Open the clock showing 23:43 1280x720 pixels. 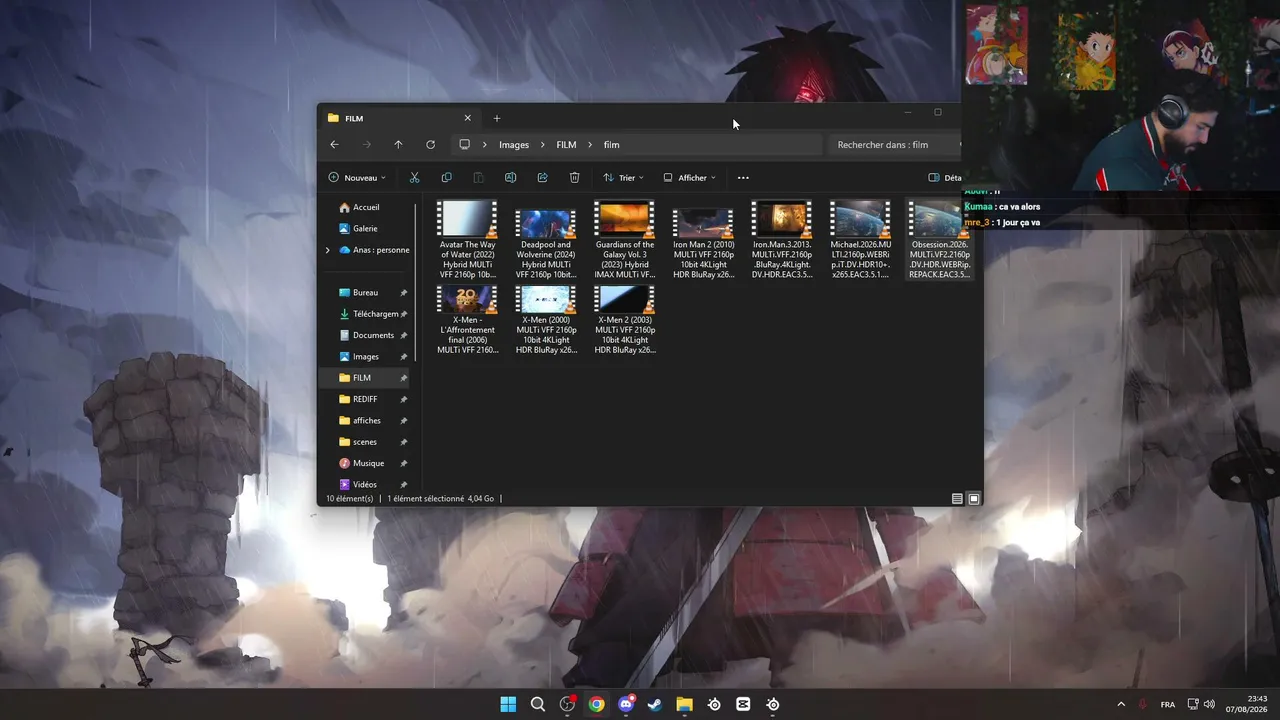click(1247, 704)
